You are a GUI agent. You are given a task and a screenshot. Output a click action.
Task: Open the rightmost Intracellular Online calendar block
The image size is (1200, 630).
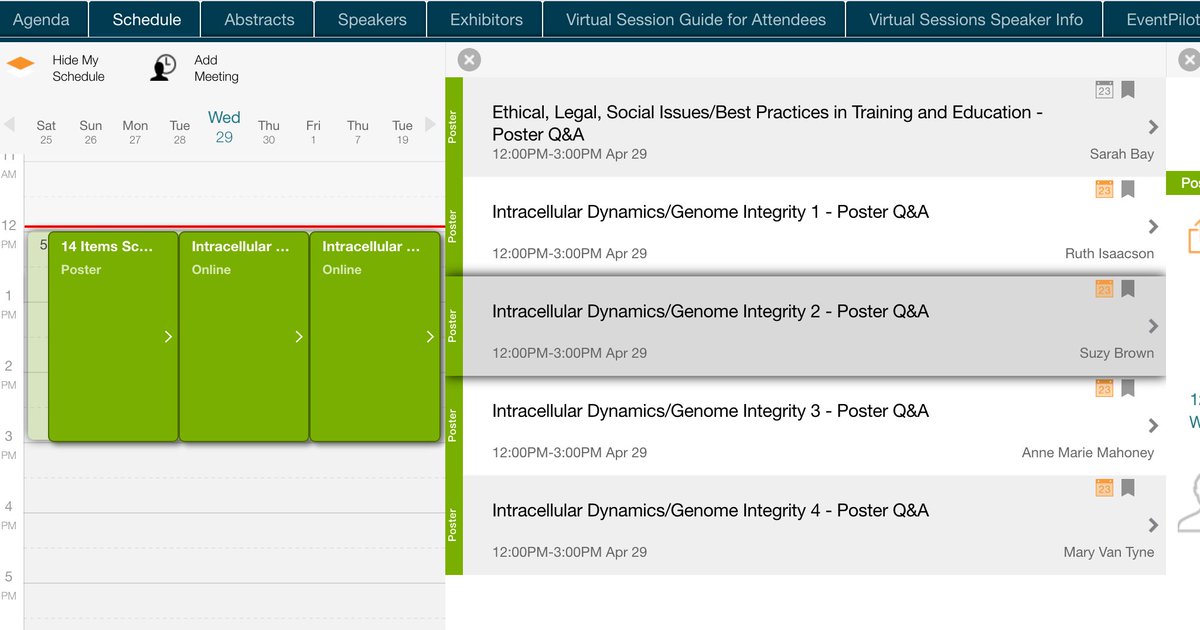coord(375,336)
